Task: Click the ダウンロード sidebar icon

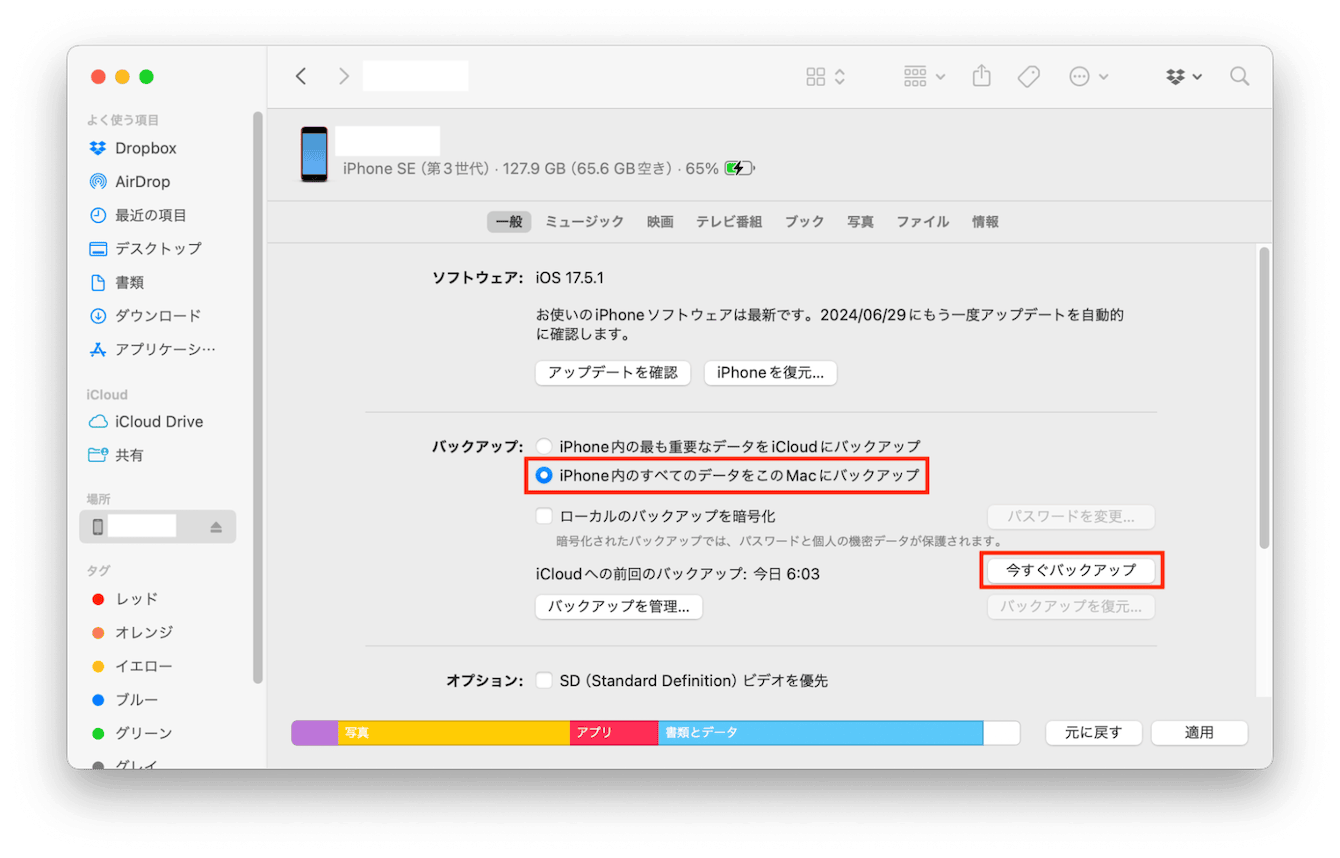Action: [x=98, y=316]
